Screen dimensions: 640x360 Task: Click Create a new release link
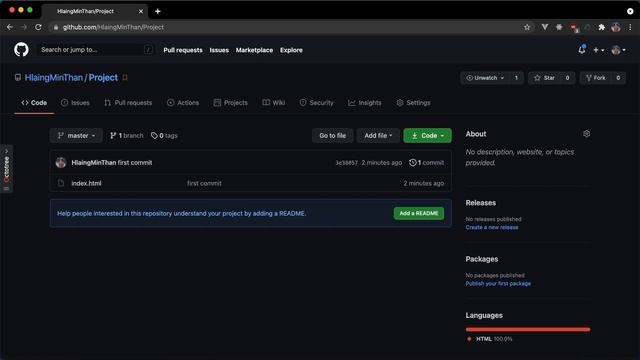tap(492, 227)
